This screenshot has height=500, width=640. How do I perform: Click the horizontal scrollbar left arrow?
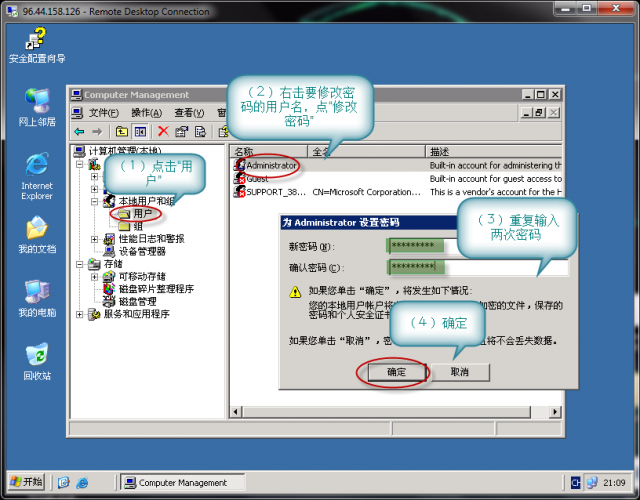pos(236,412)
